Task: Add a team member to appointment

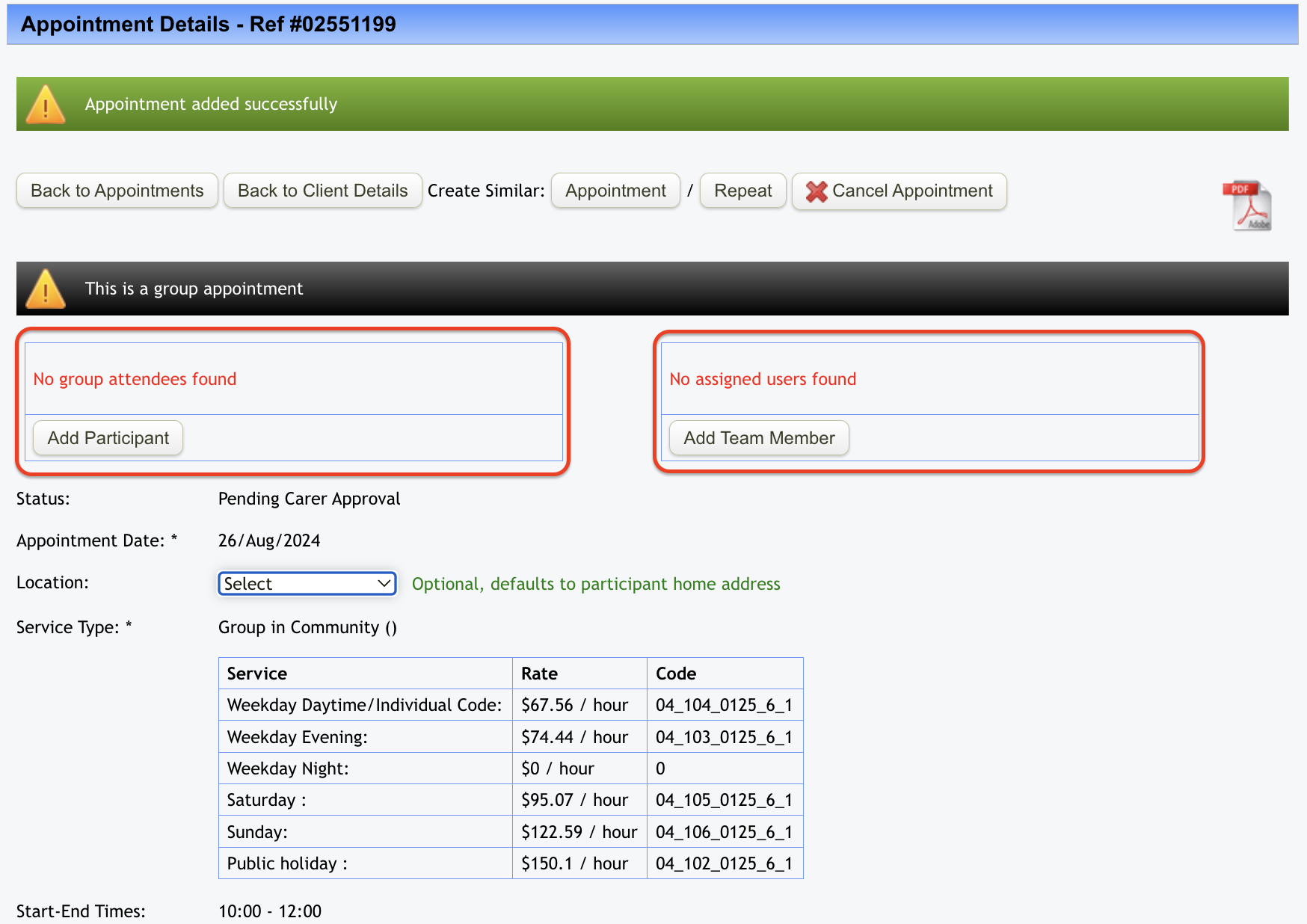Action: point(759,438)
